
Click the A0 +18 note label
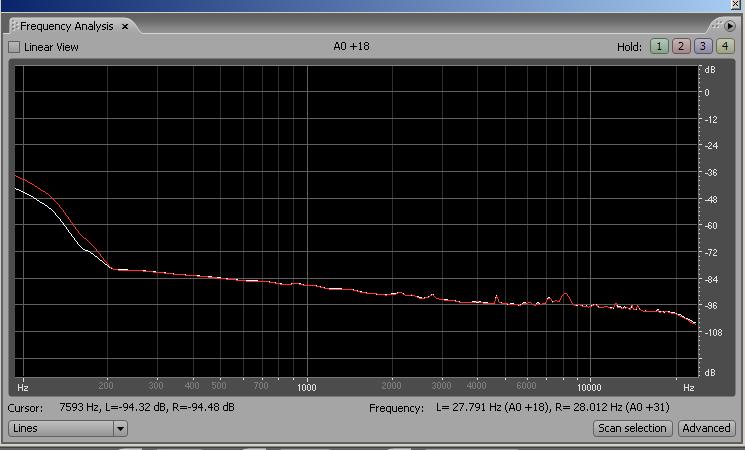tap(351, 46)
